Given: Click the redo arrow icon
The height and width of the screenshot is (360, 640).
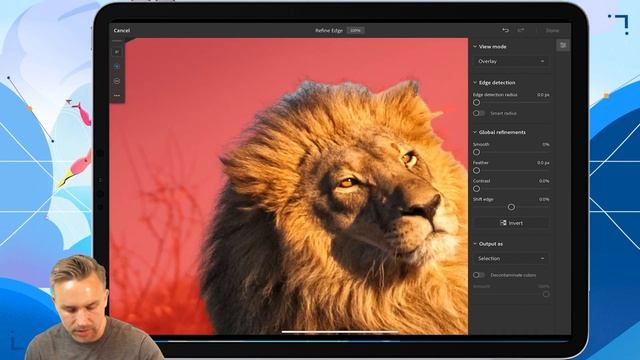Looking at the screenshot, I should [x=521, y=30].
